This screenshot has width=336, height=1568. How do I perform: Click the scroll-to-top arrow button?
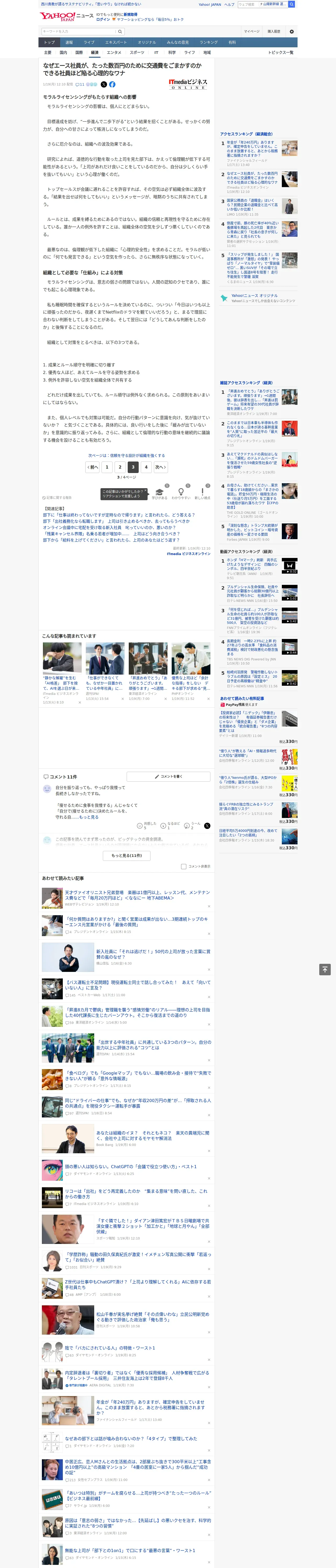pos(325,970)
